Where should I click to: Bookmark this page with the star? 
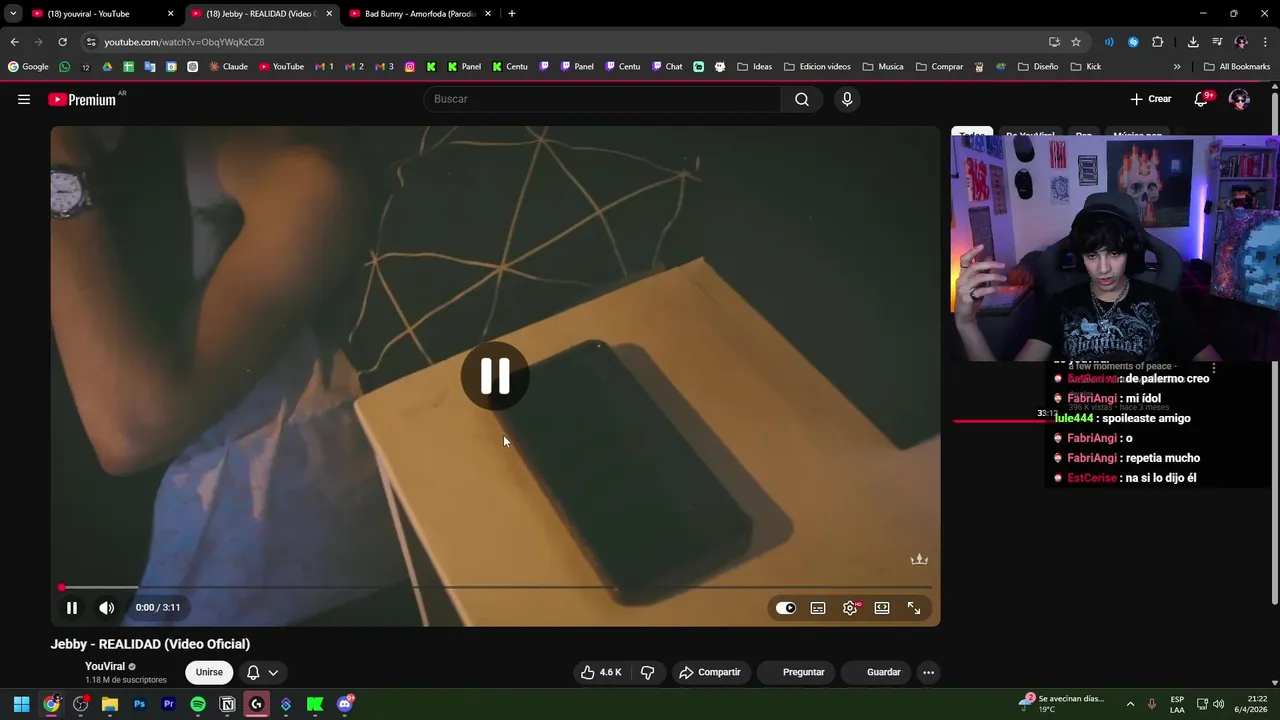point(1076,42)
